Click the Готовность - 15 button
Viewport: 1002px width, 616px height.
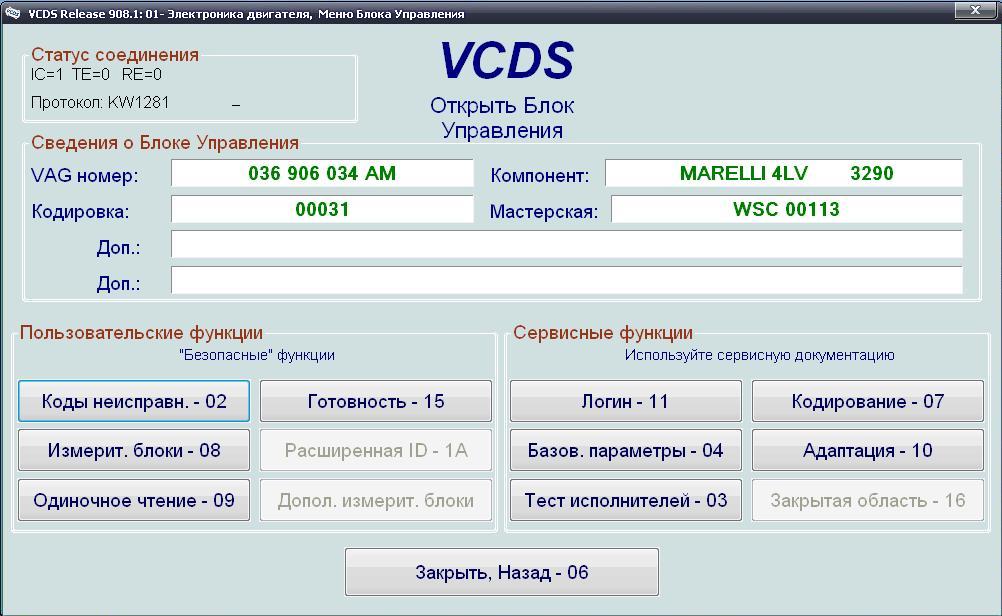click(x=376, y=401)
